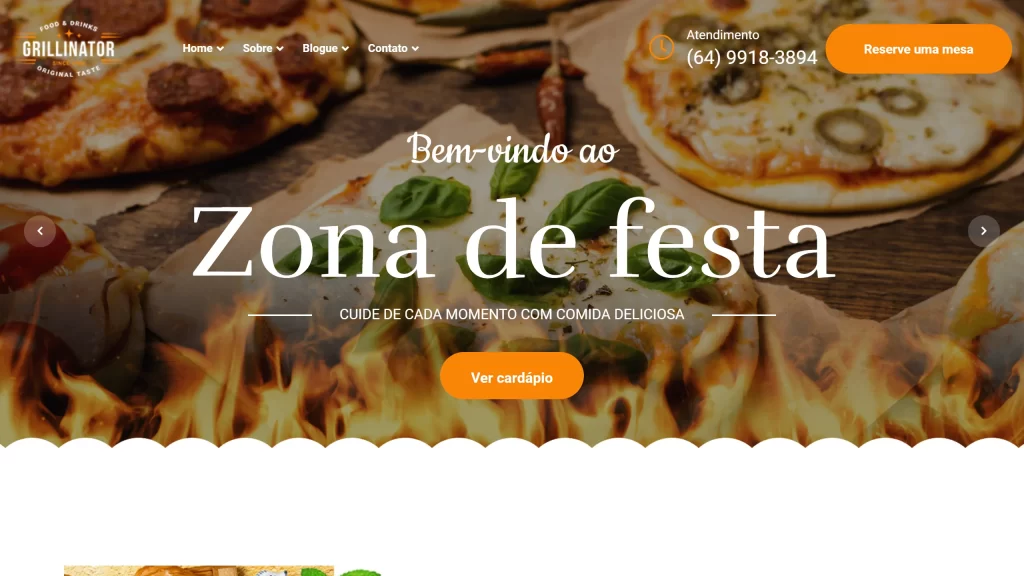Expand the Blogue chevron arrow

345,49
